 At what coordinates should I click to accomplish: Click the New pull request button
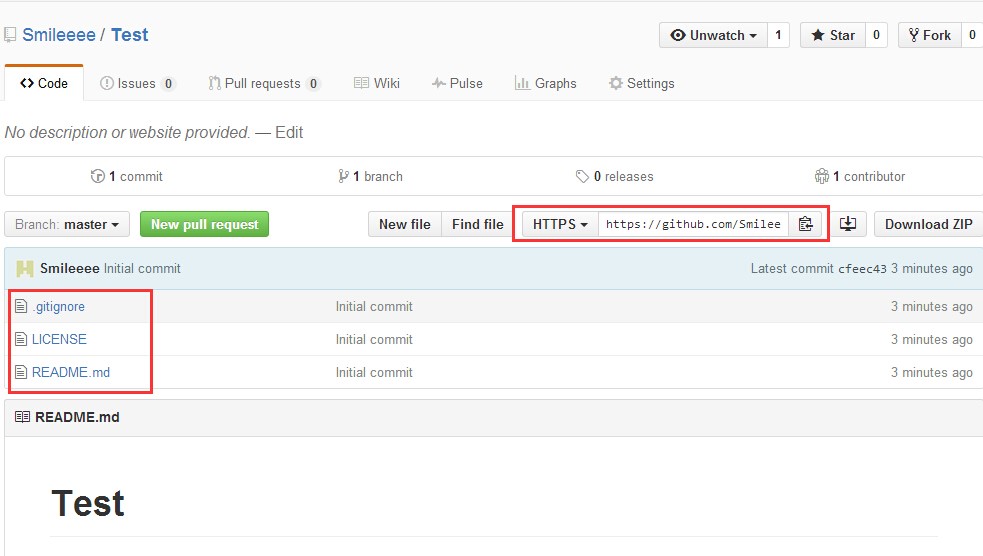pyautogui.click(x=204, y=224)
